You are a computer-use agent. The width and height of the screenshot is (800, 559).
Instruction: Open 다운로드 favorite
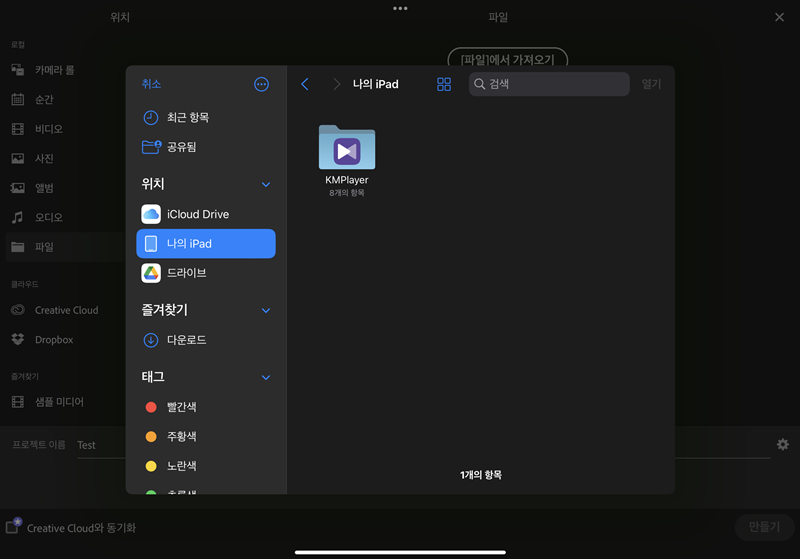tap(206, 340)
